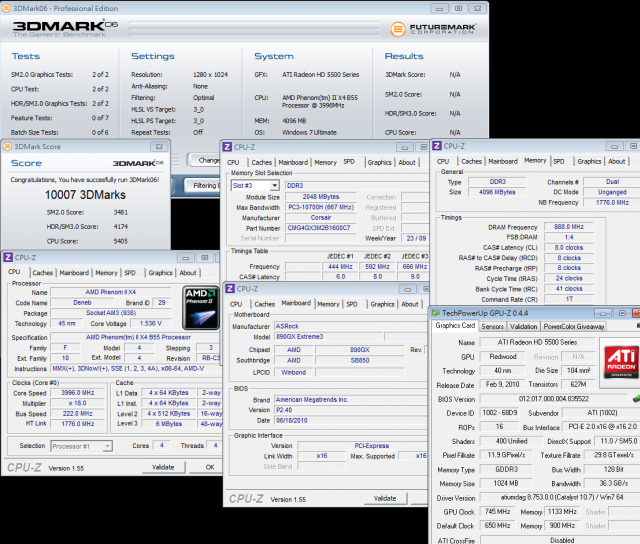Click the Z icon of the CPU-Z SPD window
The height and width of the screenshot is (544, 640).
click(x=227, y=147)
